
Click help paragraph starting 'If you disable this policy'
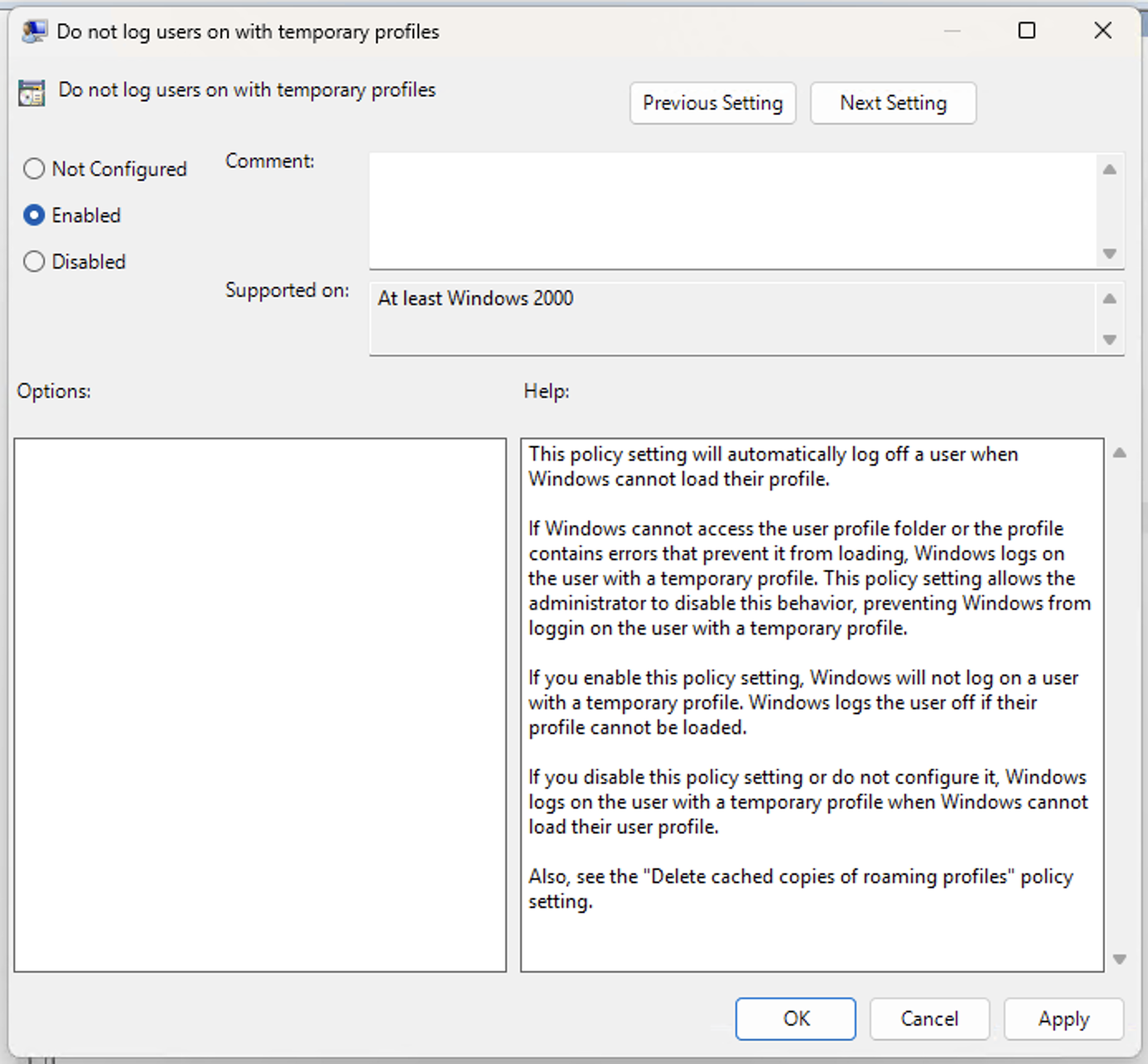pos(808,802)
